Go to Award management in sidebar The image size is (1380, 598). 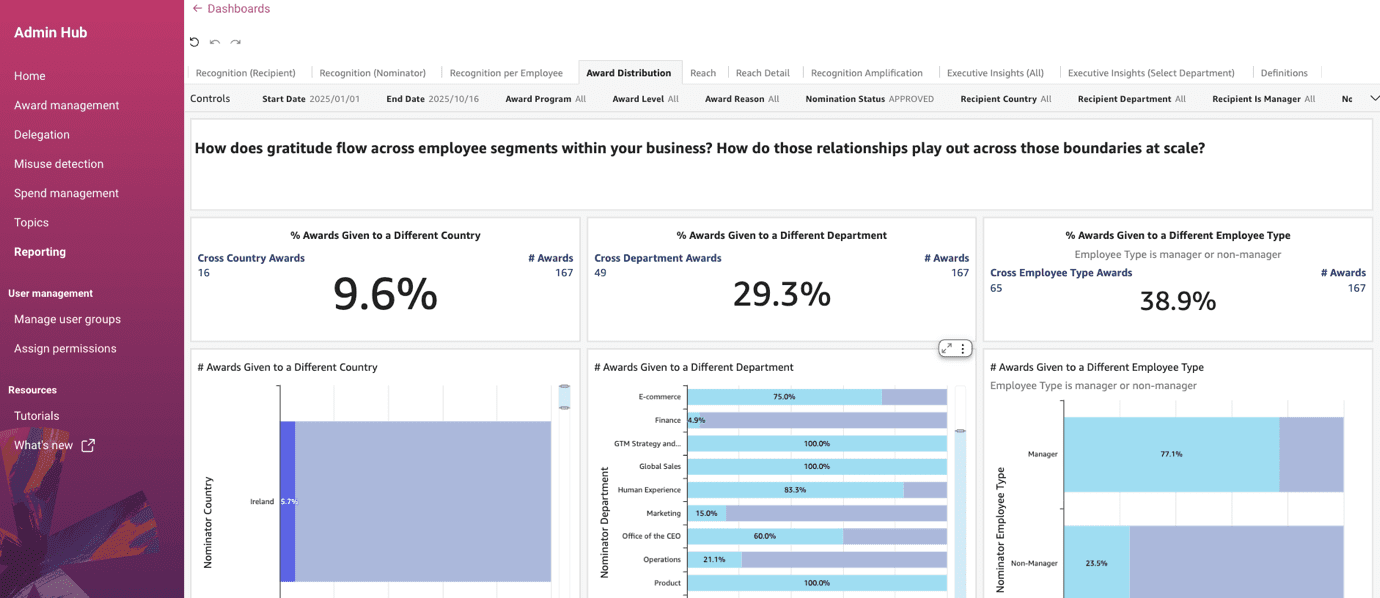[x=66, y=105]
